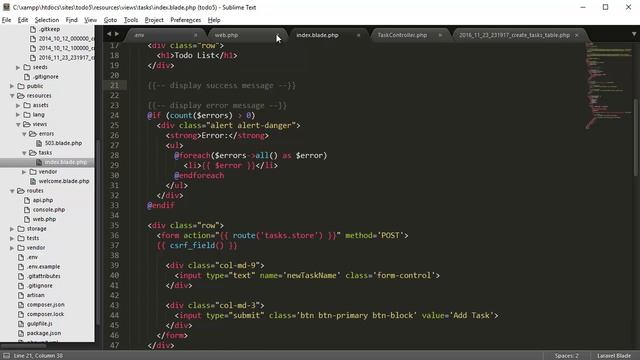The width and height of the screenshot is (640, 360).
Task: Open the Preferences menu
Action: [186, 20]
